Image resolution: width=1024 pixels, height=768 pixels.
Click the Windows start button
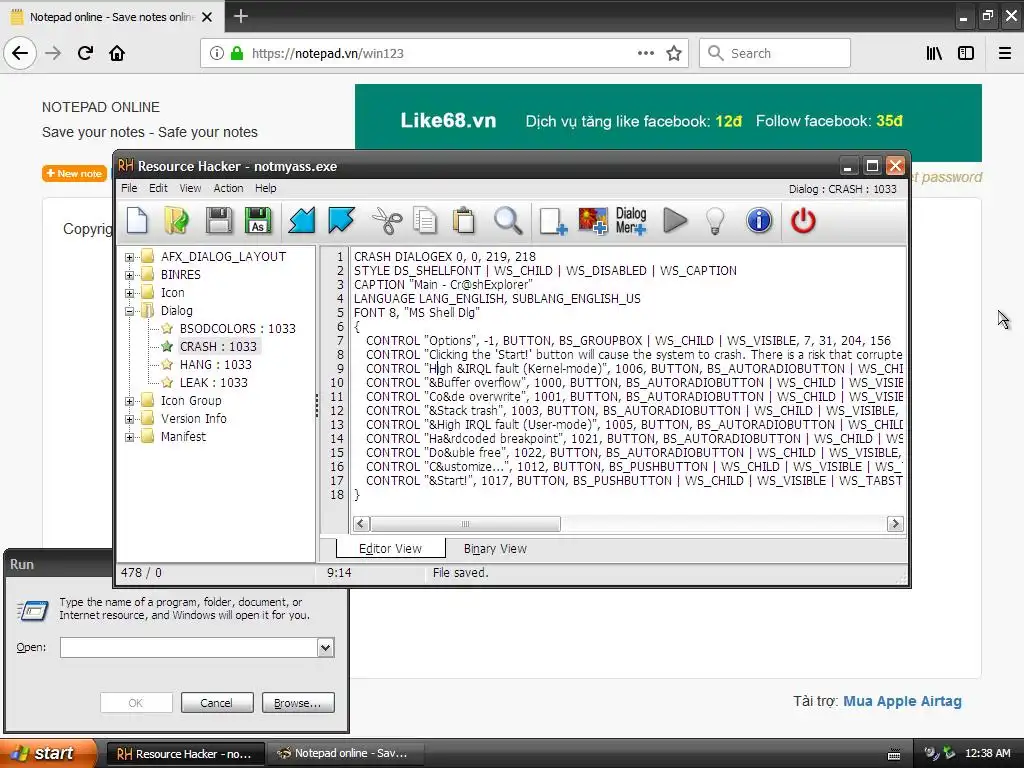point(47,754)
